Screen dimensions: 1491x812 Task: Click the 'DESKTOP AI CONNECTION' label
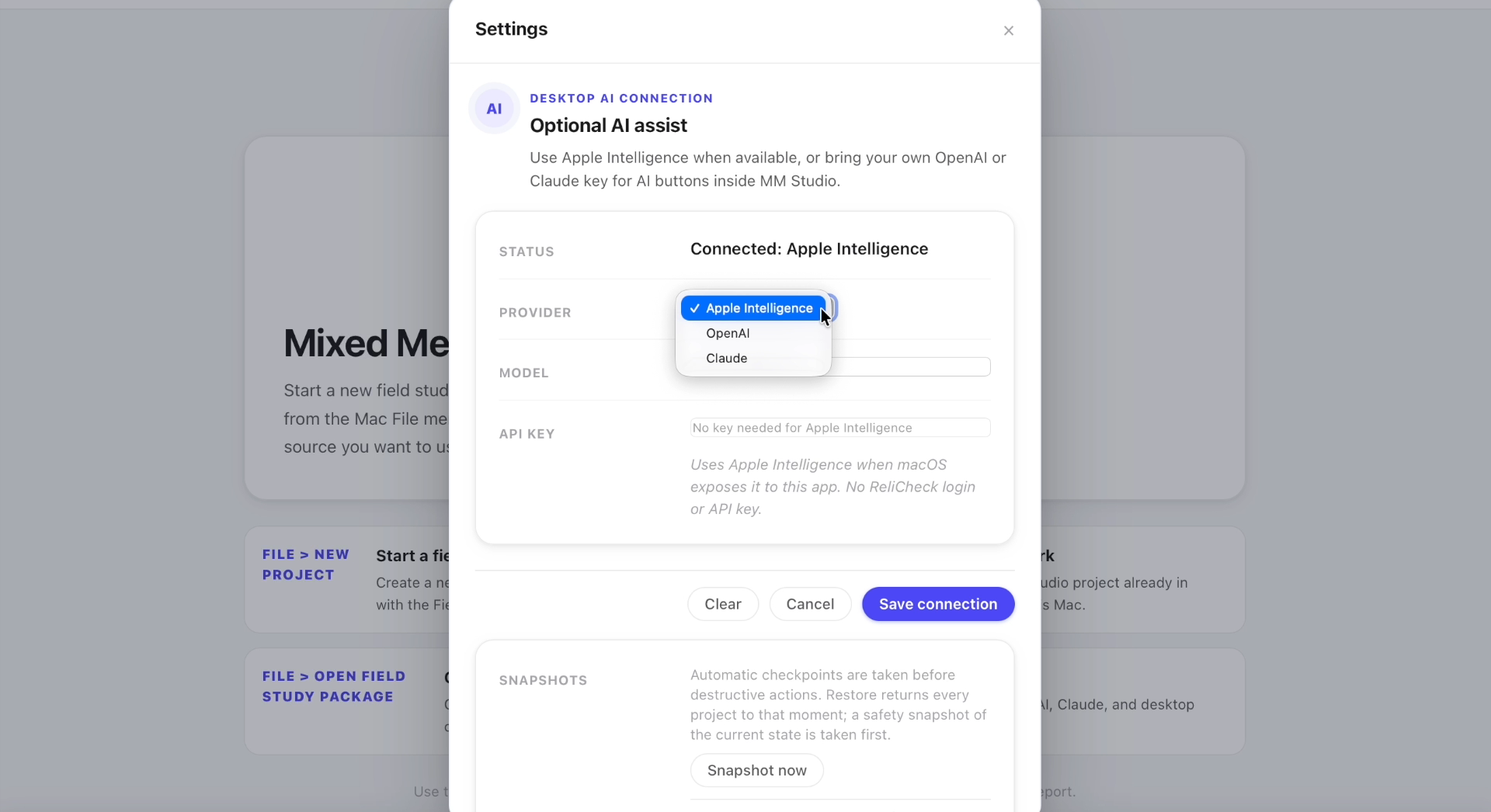coord(621,99)
